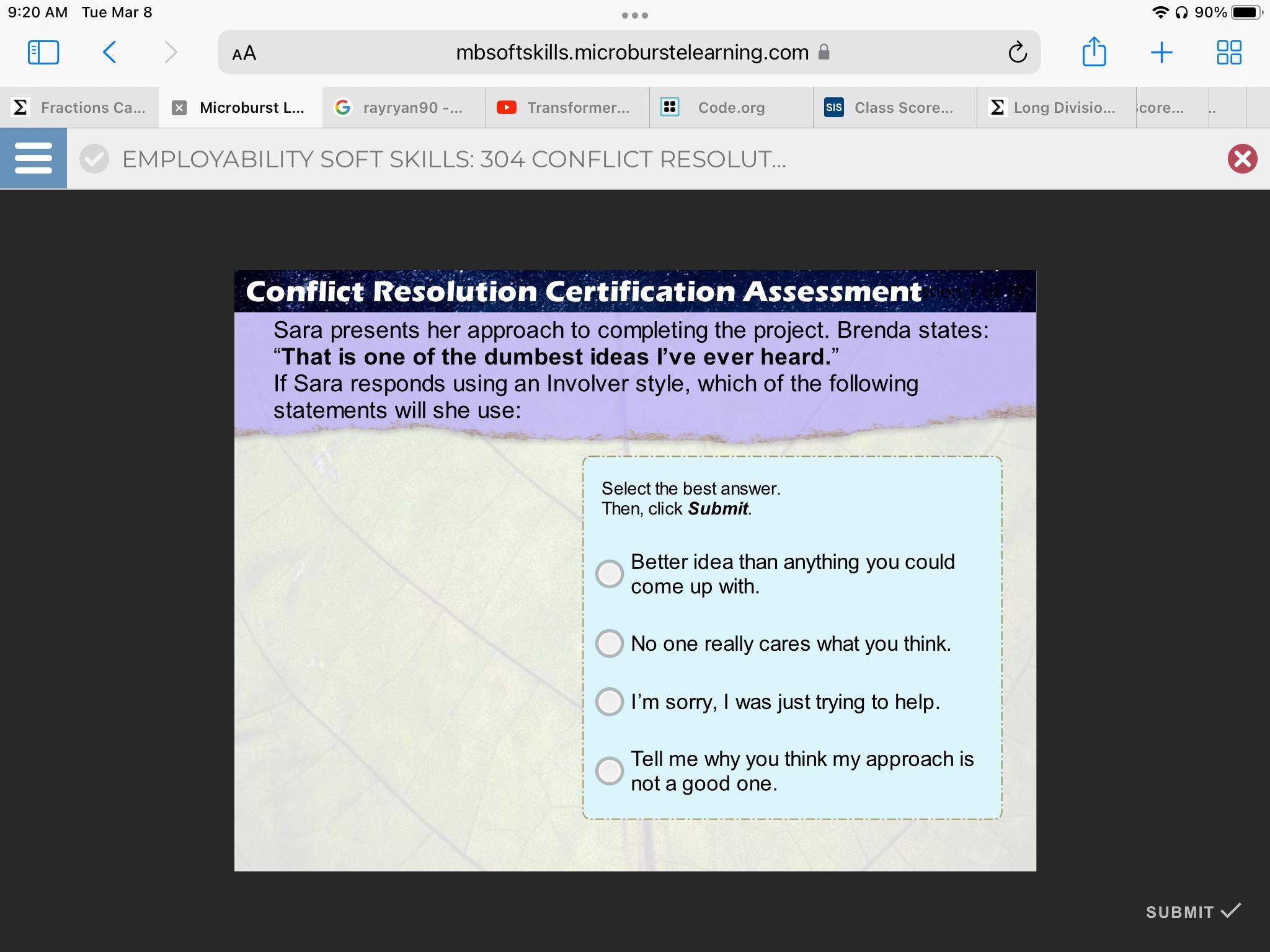Screen dimensions: 1270x952
Task: Tap the three-dot multitasking menu
Action: (635, 15)
